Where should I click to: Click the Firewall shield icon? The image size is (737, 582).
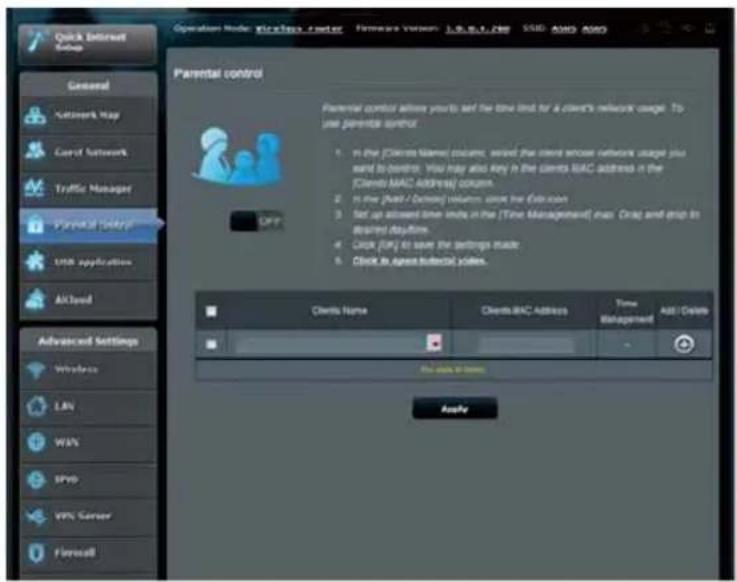click(36, 553)
